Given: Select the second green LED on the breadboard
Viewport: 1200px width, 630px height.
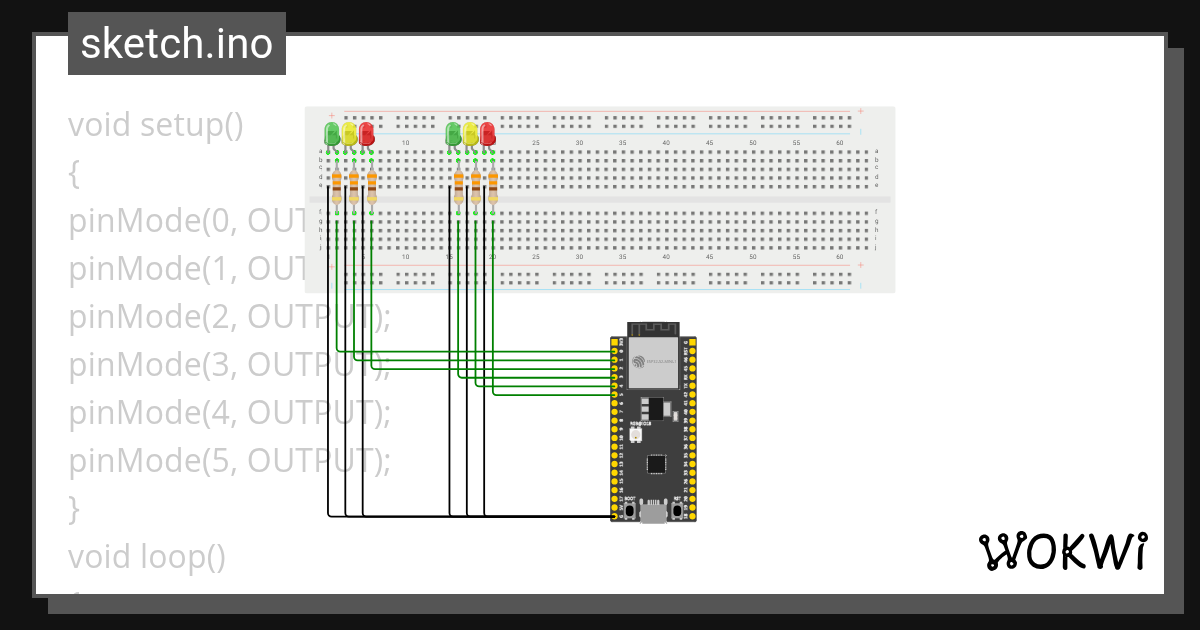Looking at the screenshot, I should click(x=454, y=134).
